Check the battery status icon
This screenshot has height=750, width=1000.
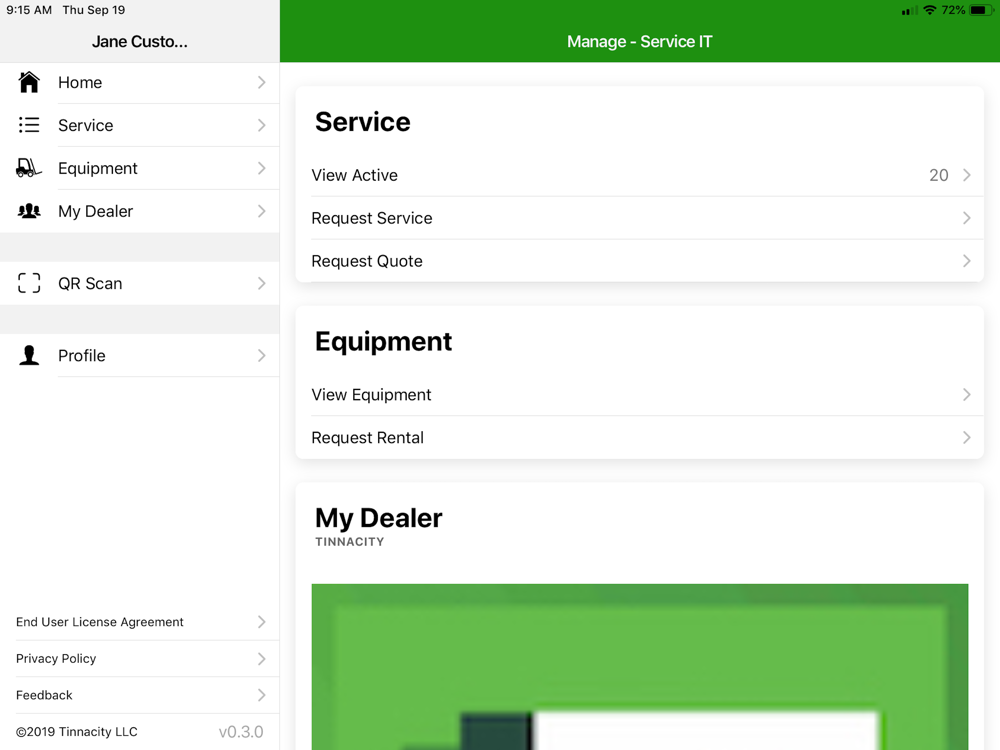(981, 10)
